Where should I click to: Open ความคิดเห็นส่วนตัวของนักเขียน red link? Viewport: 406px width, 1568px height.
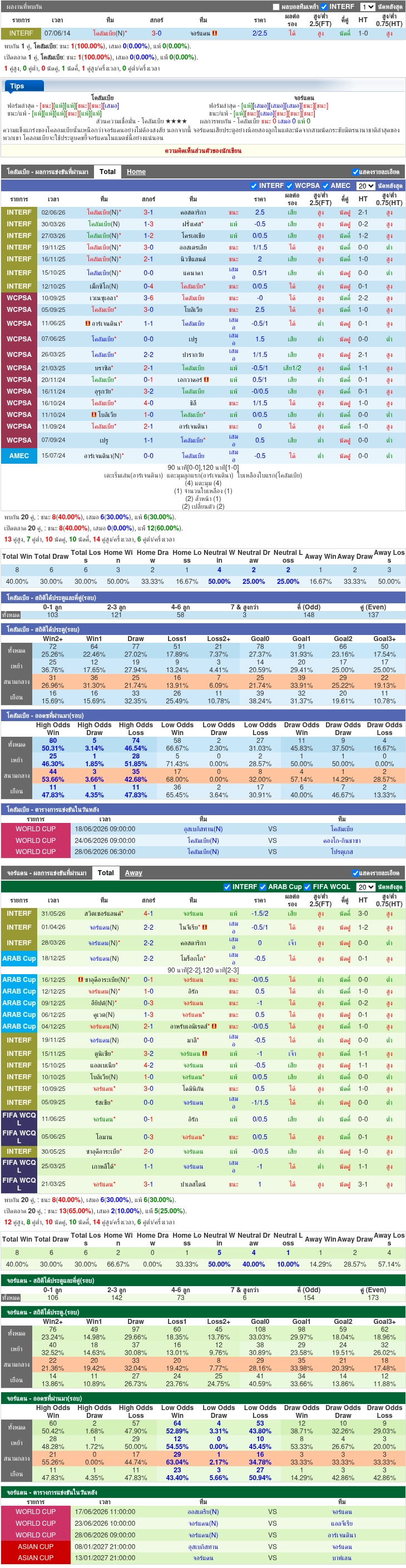click(x=204, y=150)
